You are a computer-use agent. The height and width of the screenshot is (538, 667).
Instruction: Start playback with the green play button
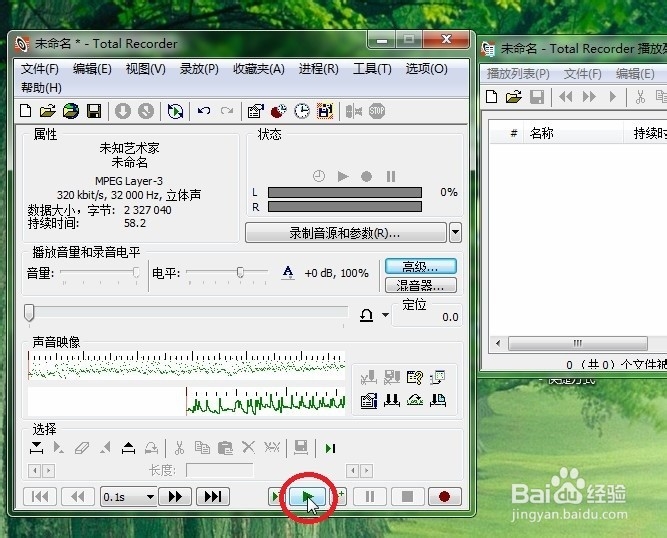pos(307,496)
